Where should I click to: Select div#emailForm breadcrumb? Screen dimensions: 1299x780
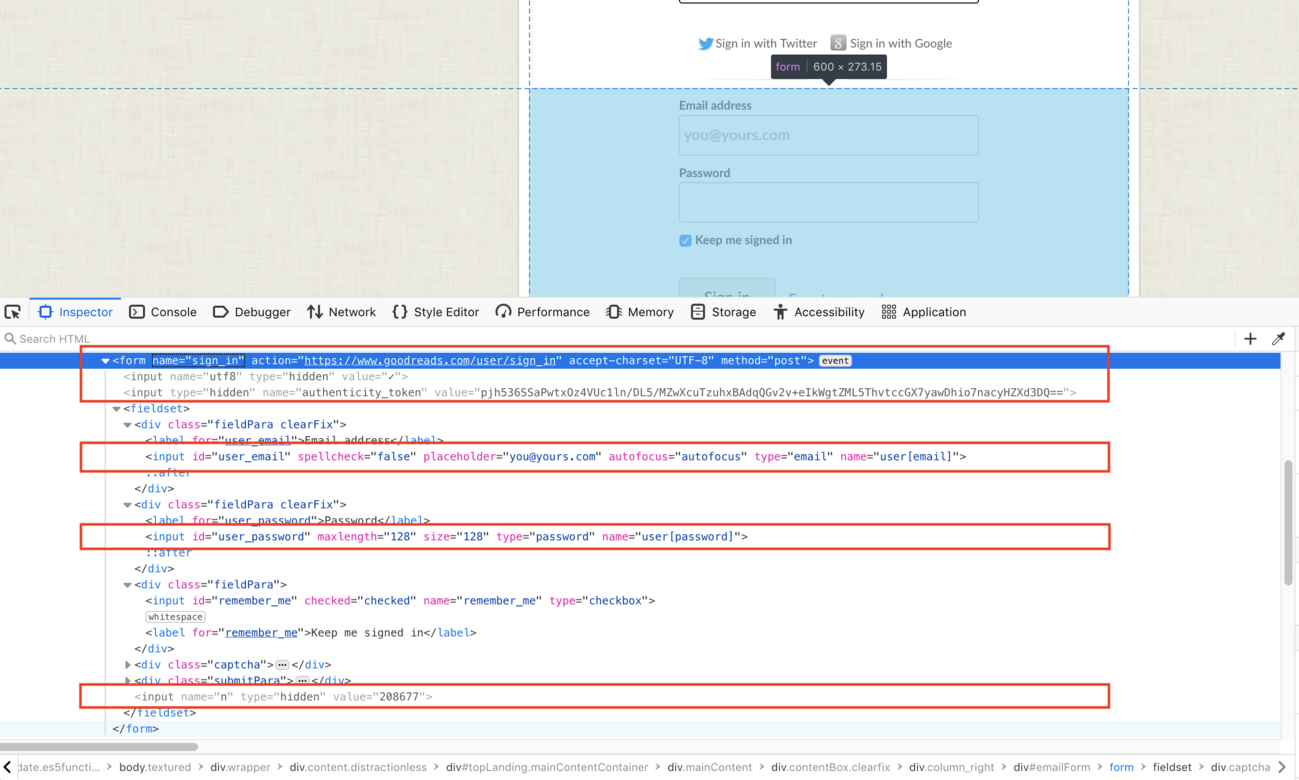pyautogui.click(x=1051, y=767)
